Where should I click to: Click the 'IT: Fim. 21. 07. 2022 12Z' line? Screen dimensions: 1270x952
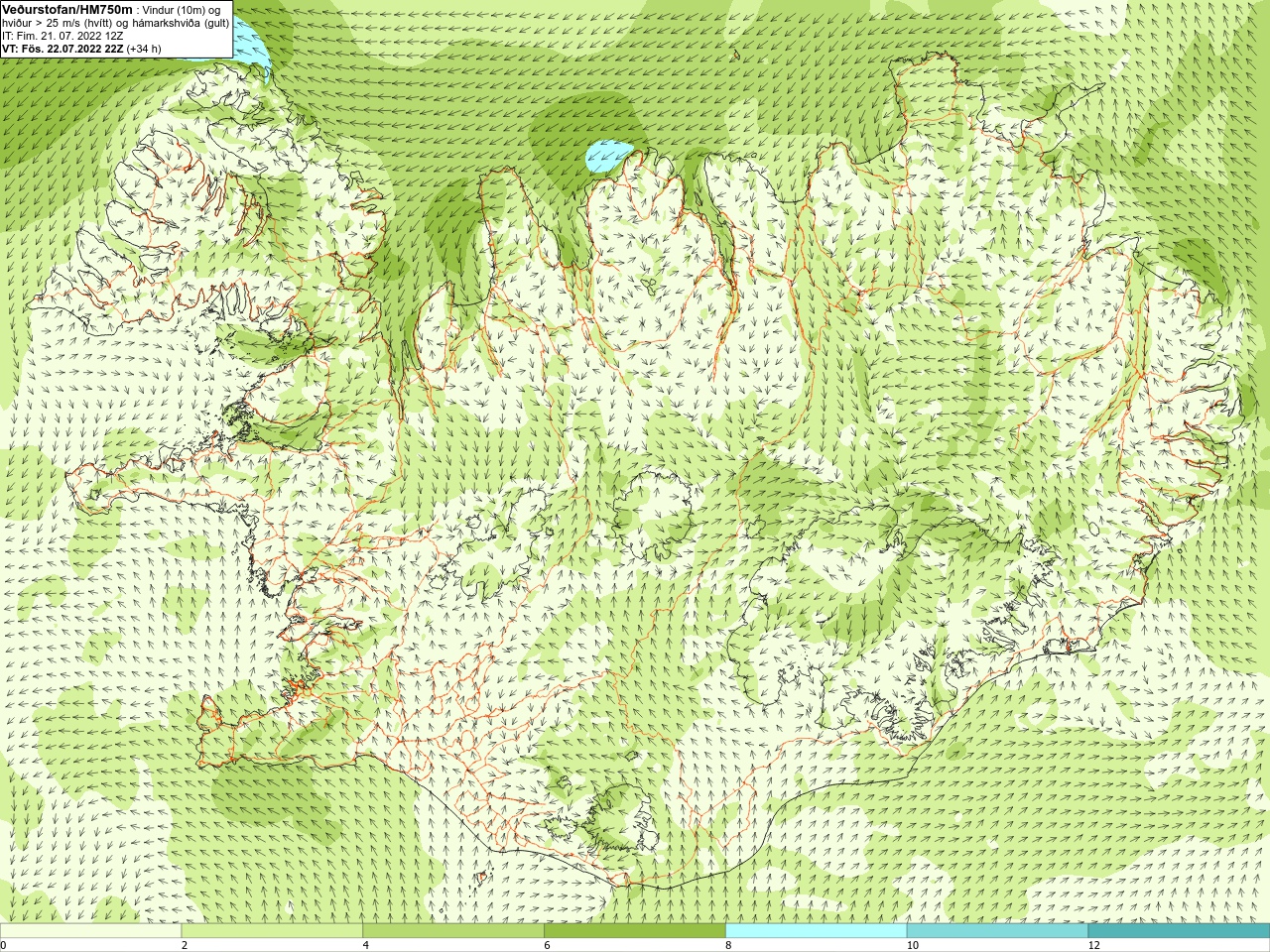coord(63,36)
